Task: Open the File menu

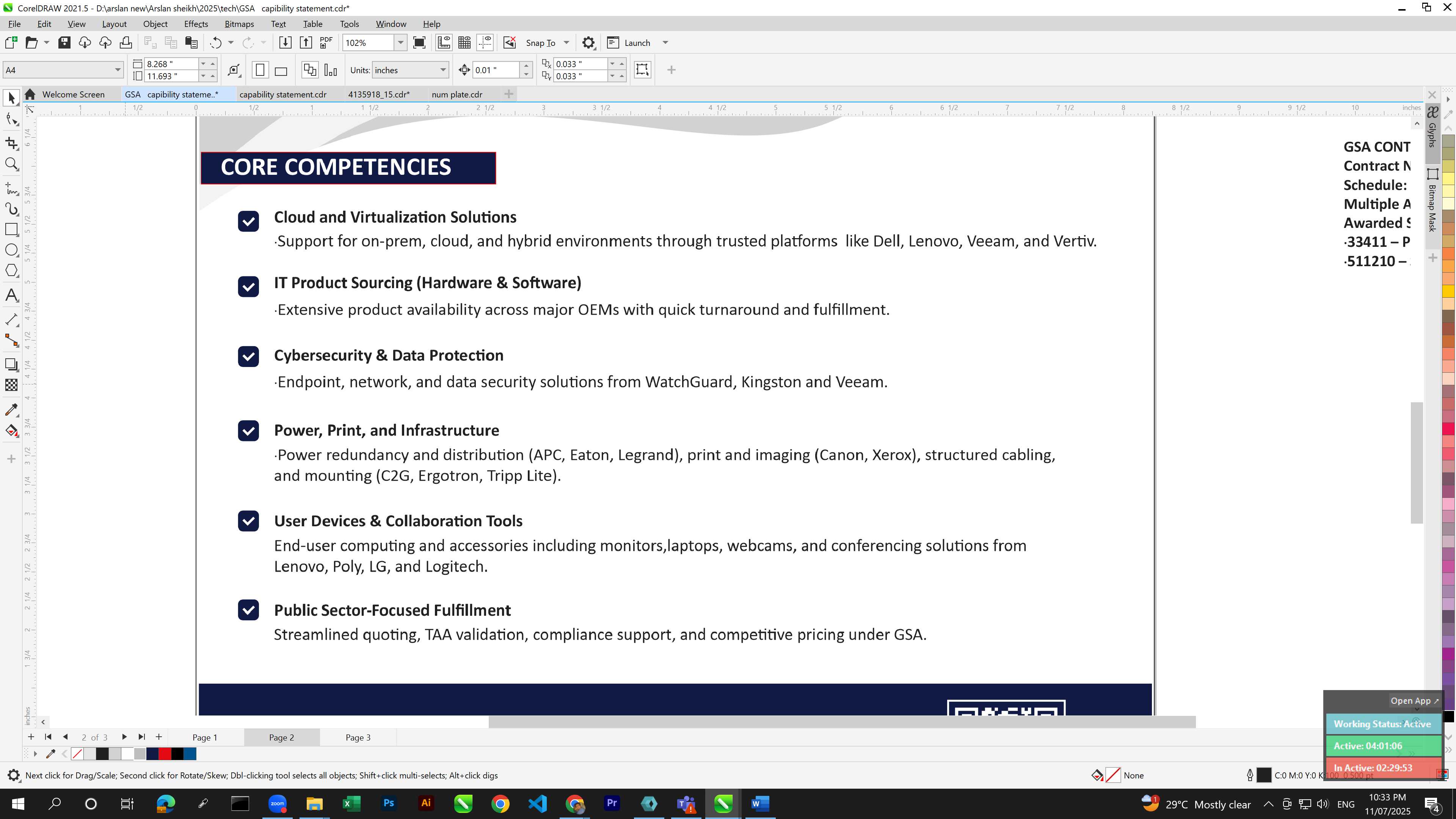Action: click(14, 24)
